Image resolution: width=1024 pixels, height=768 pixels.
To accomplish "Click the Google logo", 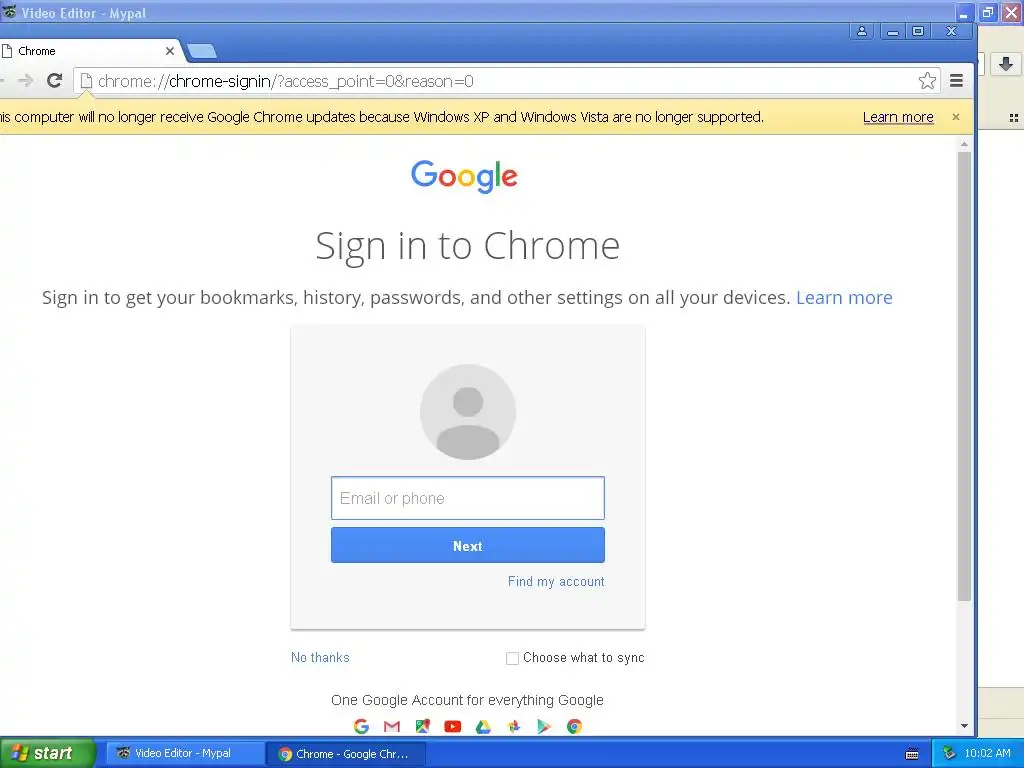I will tap(464, 176).
